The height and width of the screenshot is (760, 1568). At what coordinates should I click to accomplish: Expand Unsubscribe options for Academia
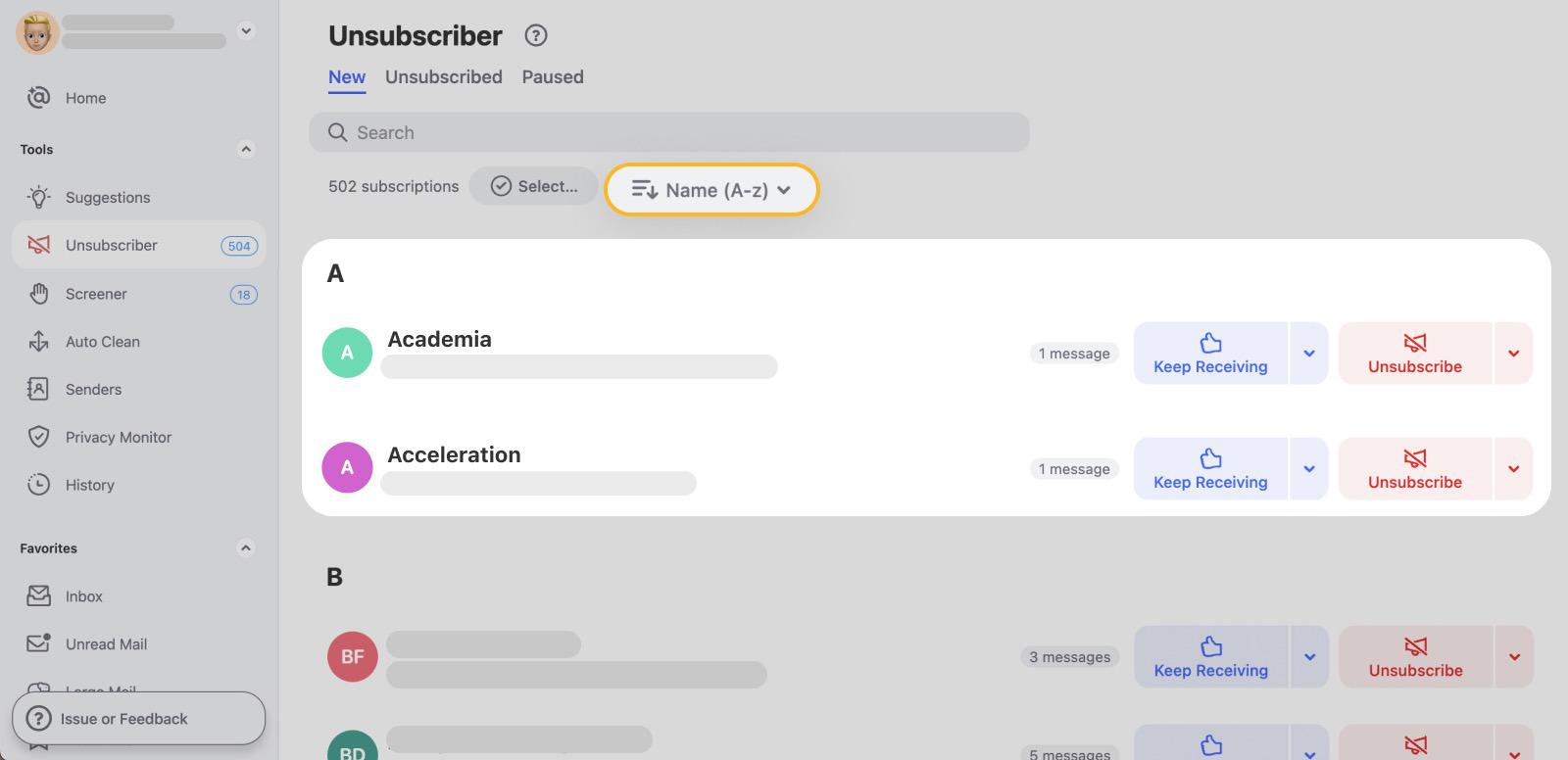1514,353
